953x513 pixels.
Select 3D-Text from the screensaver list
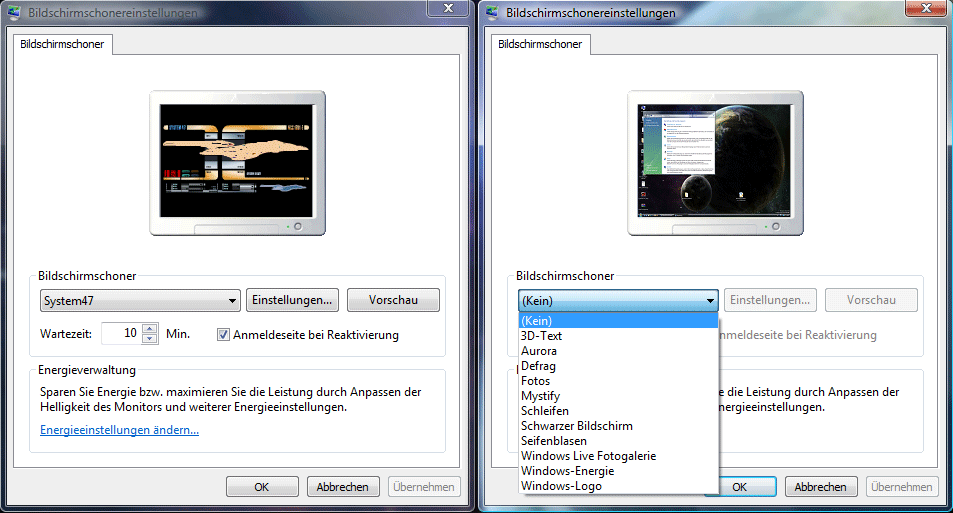[x=618, y=336]
